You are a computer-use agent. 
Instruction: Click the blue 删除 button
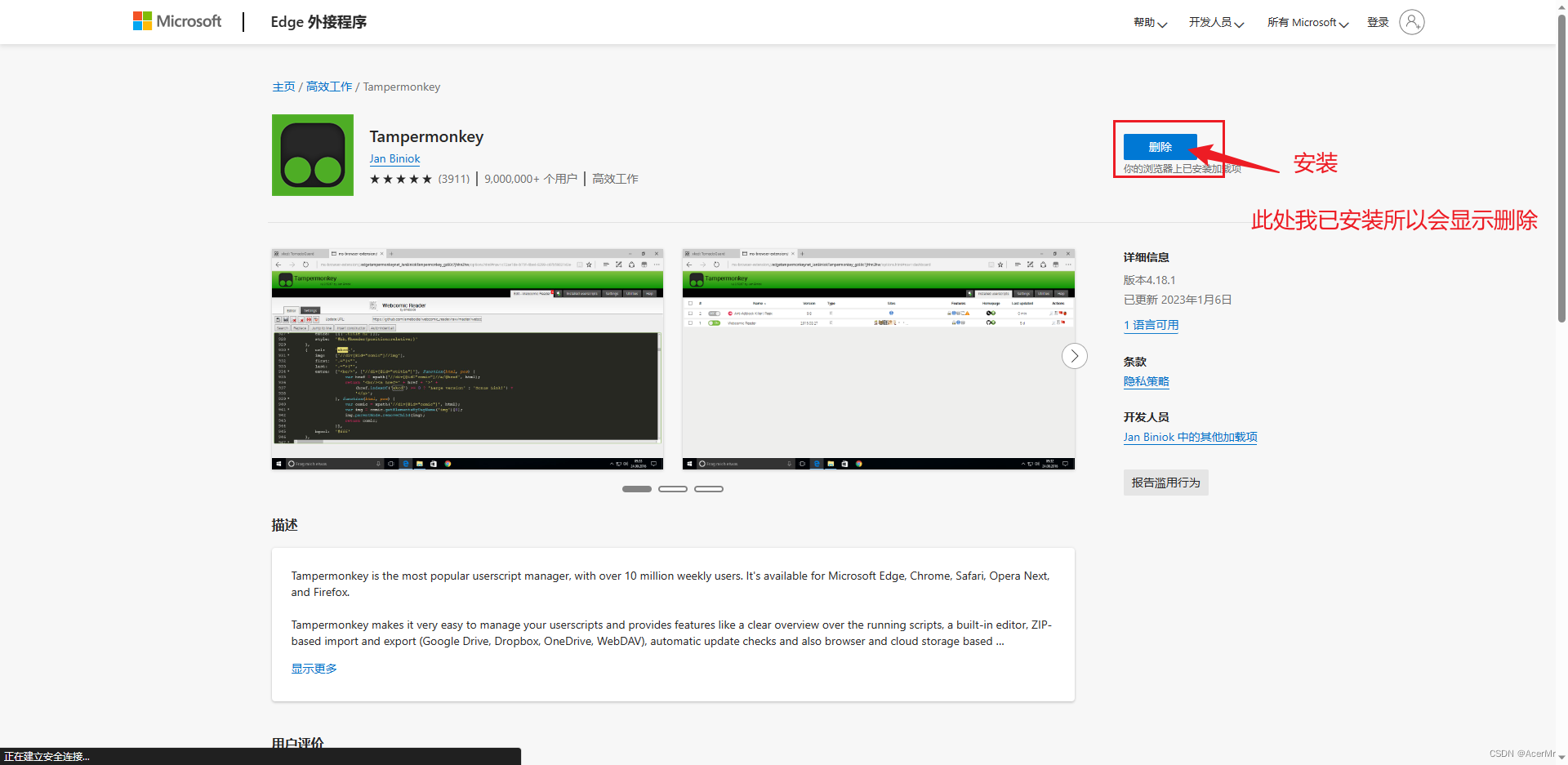click(x=1160, y=147)
